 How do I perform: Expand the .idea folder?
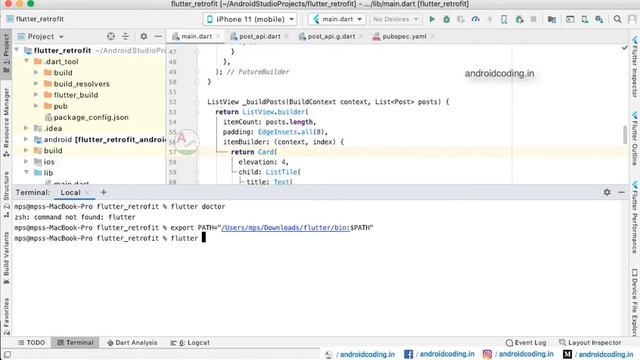point(27,128)
